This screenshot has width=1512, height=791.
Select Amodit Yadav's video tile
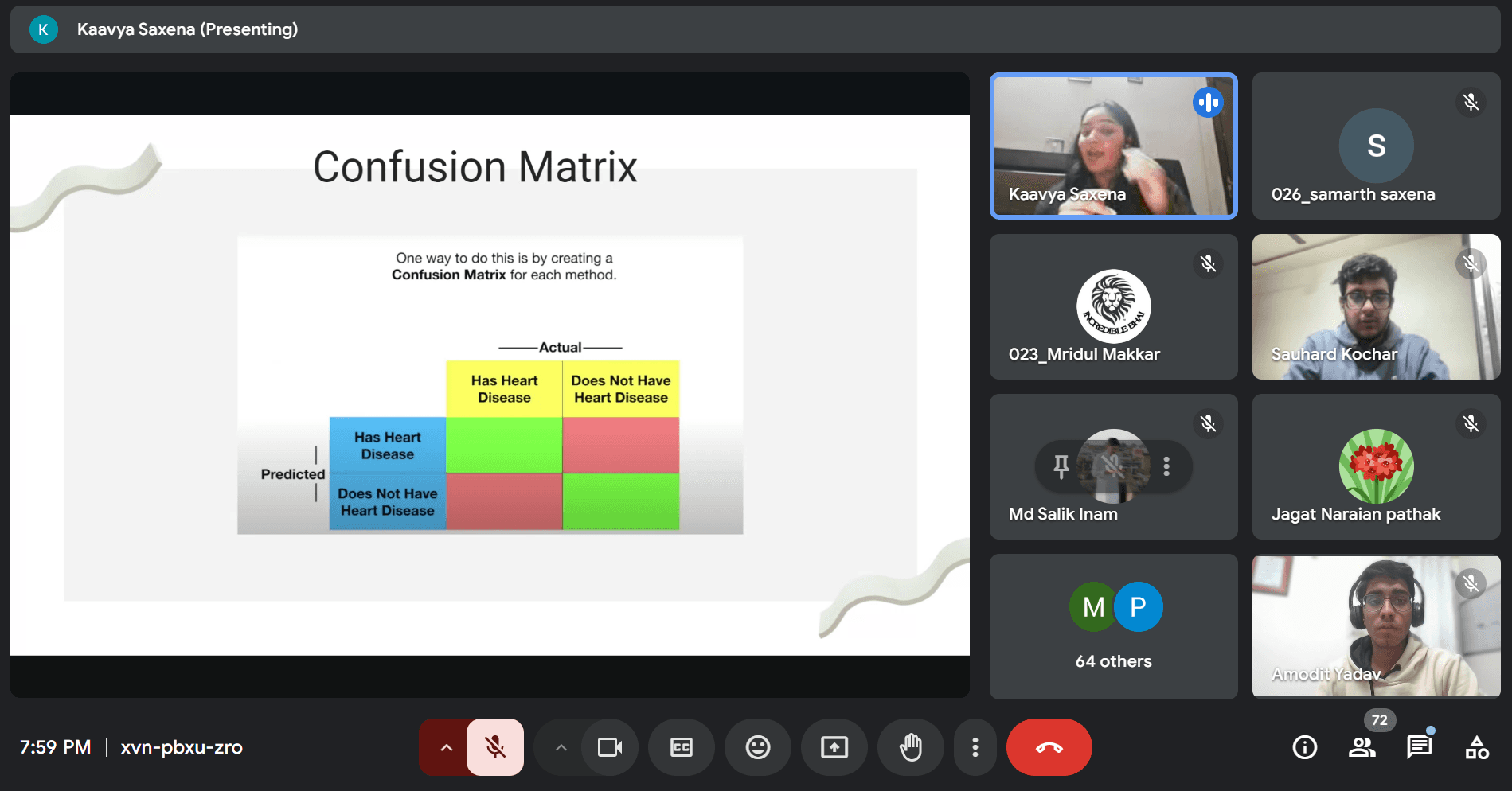[1377, 626]
